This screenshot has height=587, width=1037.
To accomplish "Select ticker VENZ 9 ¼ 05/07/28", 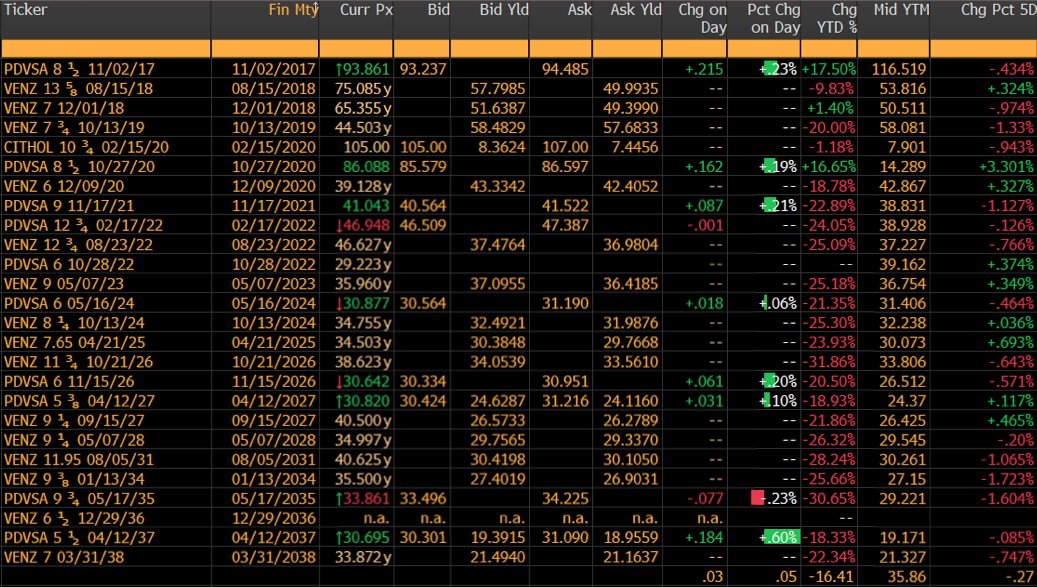I will (x=73, y=440).
